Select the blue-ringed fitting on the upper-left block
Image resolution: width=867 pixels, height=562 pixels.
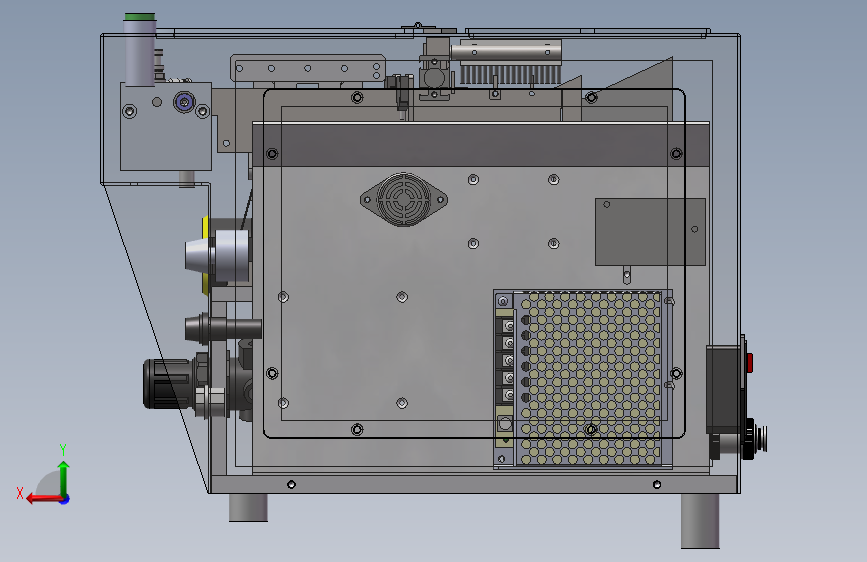184,102
